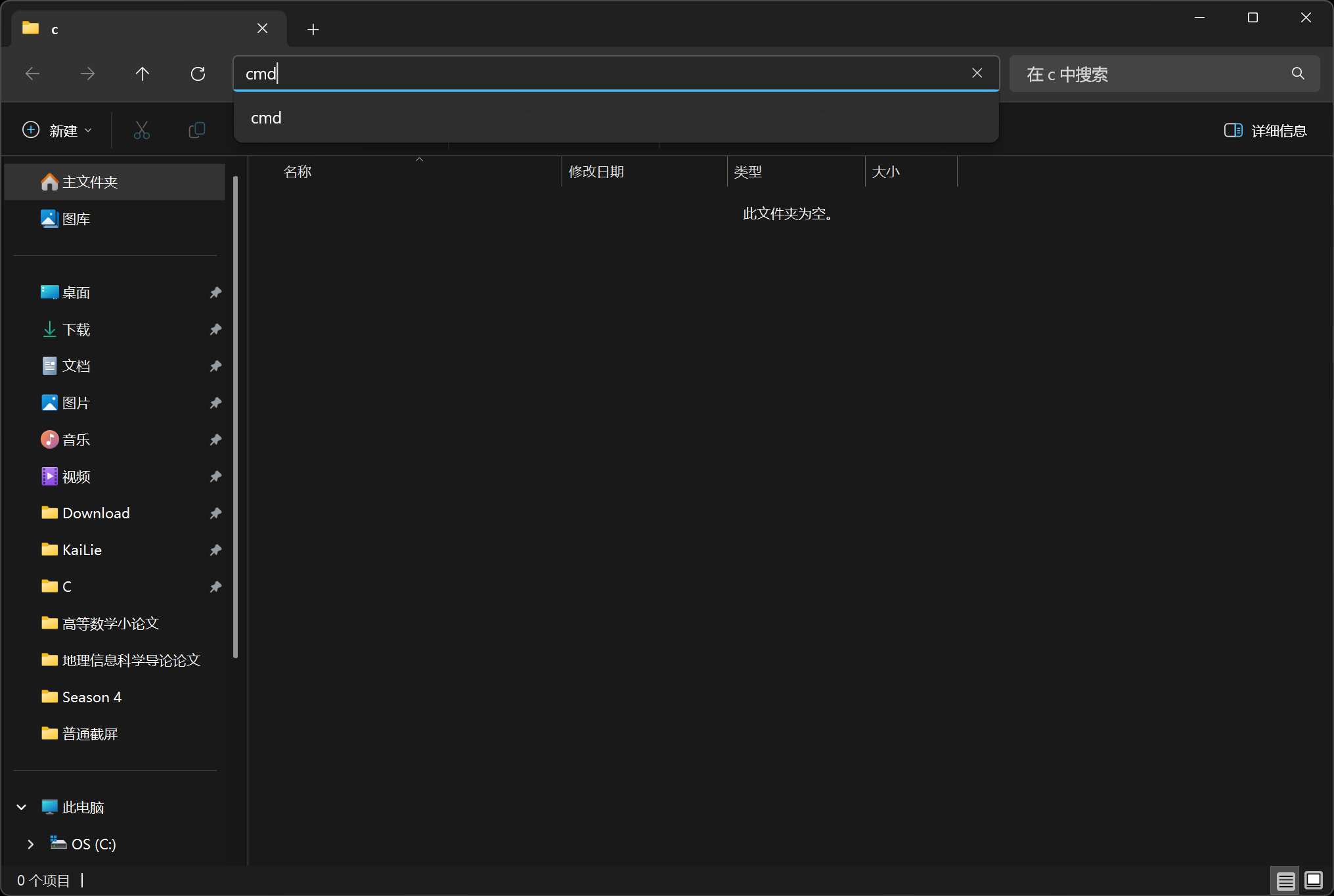
Task: Expand the OS (C:) drive node
Action: coord(30,844)
